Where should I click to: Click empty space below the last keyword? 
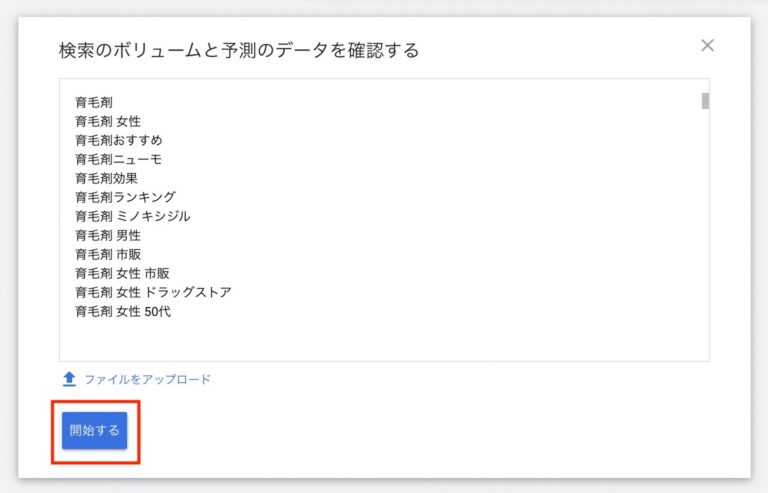pyautogui.click(x=380, y=338)
